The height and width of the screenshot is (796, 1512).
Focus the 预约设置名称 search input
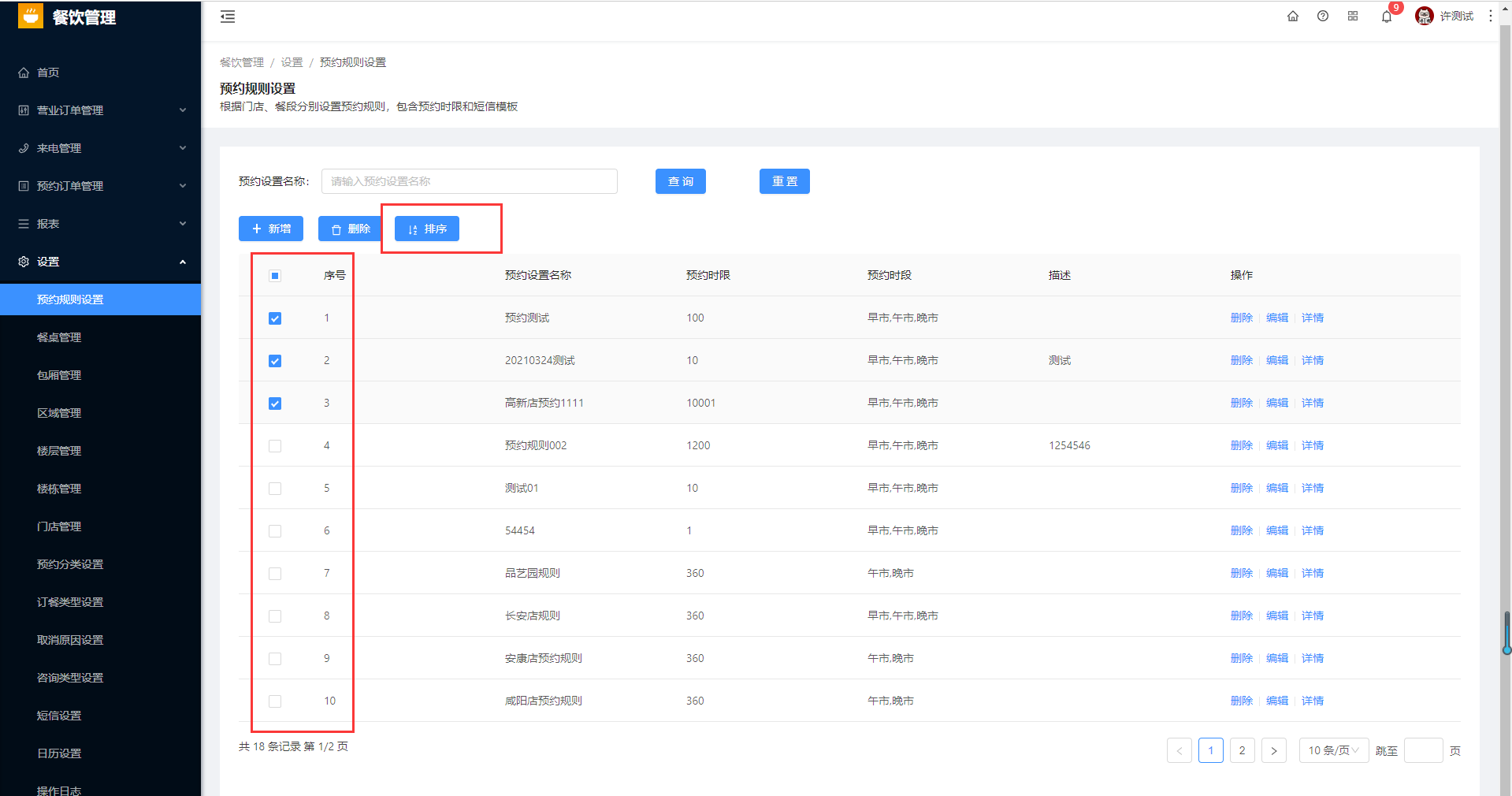pyautogui.click(x=470, y=181)
